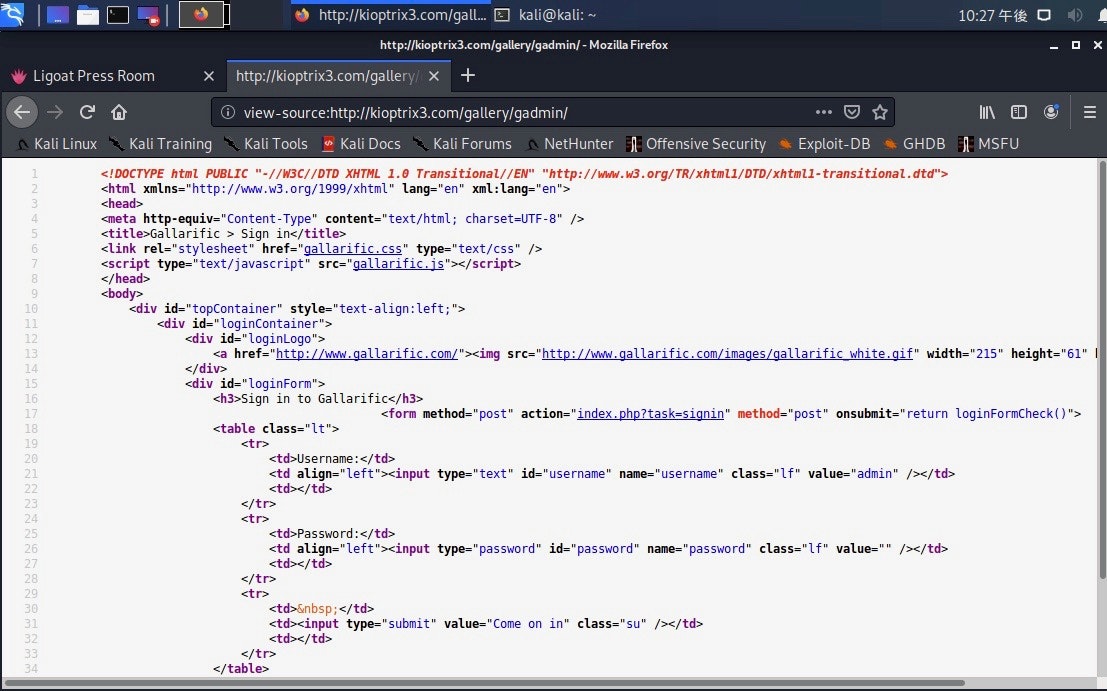Click the loginFormCheck() onsubmit text

(1010, 414)
